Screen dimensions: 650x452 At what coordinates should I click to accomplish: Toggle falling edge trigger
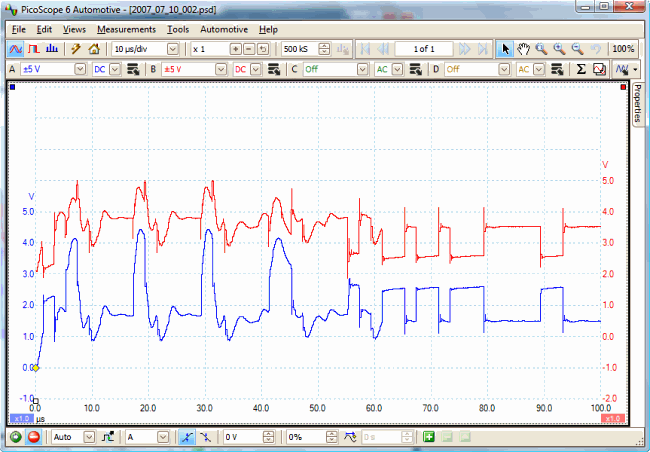[x=205, y=437]
